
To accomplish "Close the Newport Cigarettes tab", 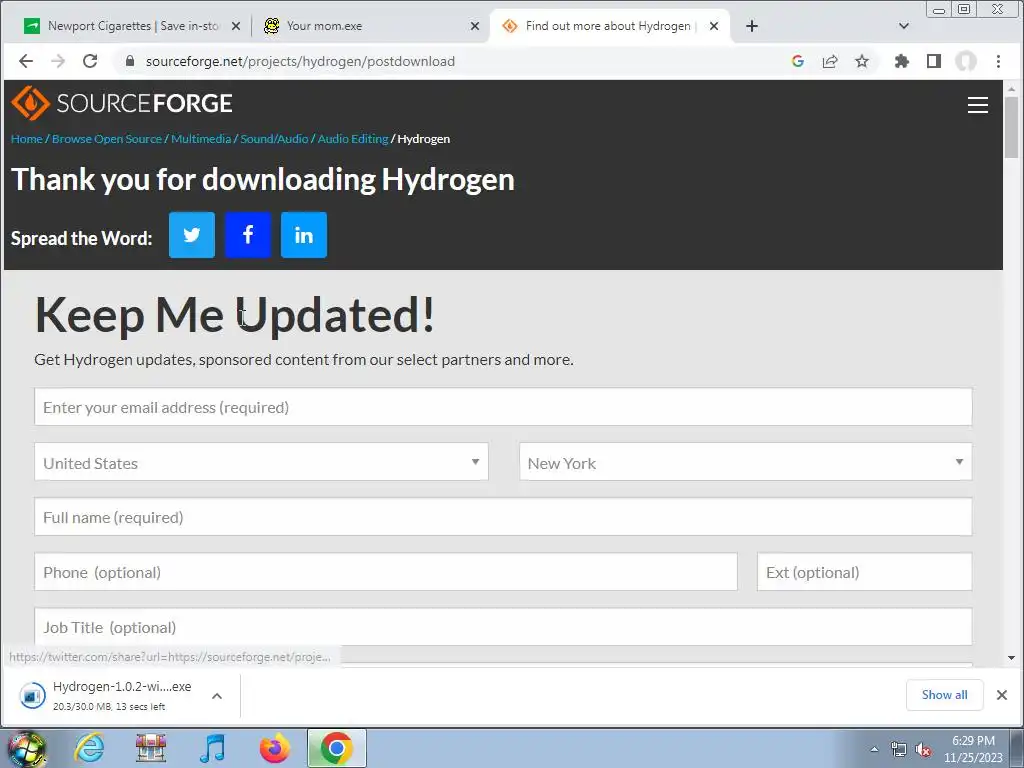I will click(x=236, y=26).
